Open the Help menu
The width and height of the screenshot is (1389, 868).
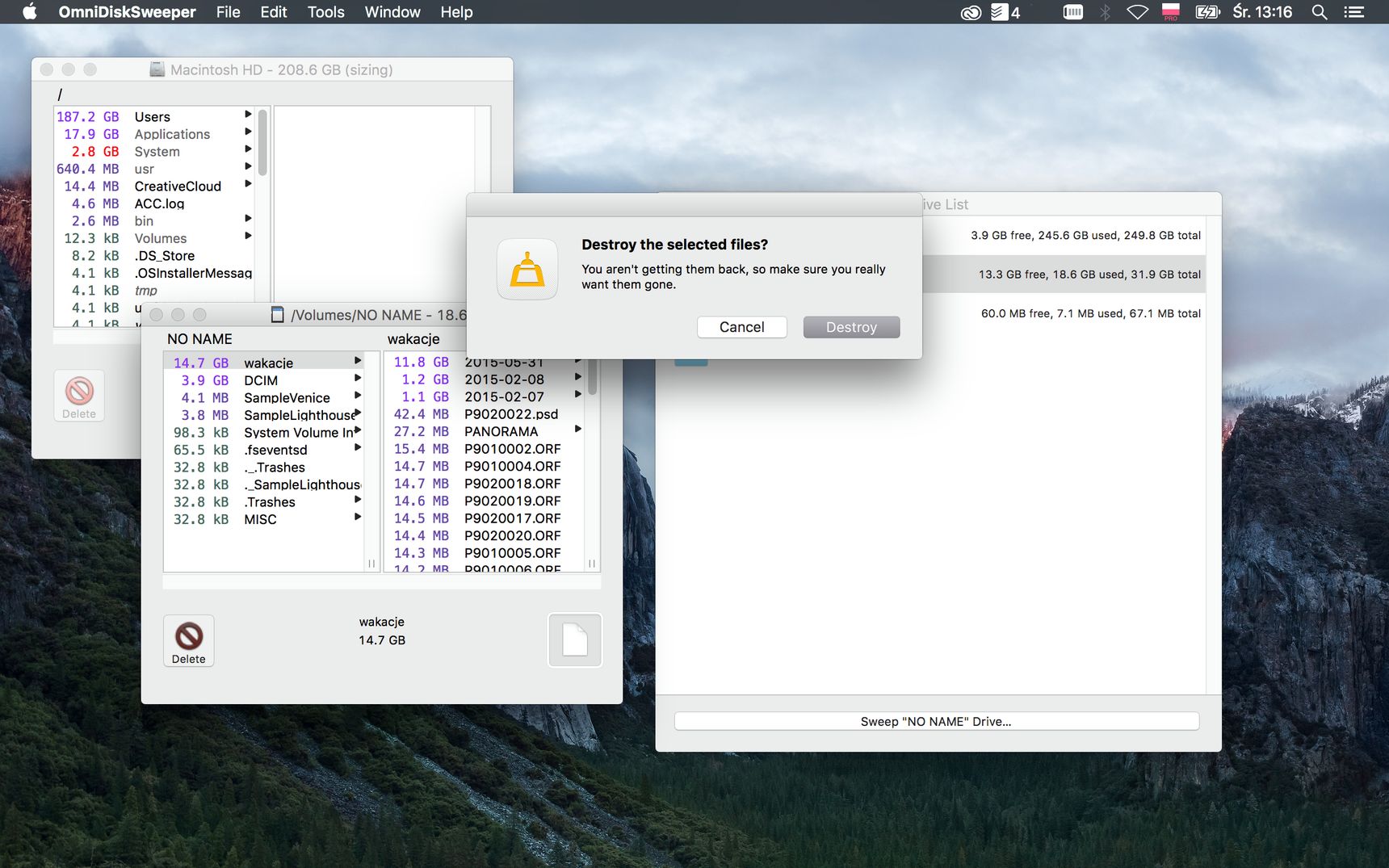456,12
